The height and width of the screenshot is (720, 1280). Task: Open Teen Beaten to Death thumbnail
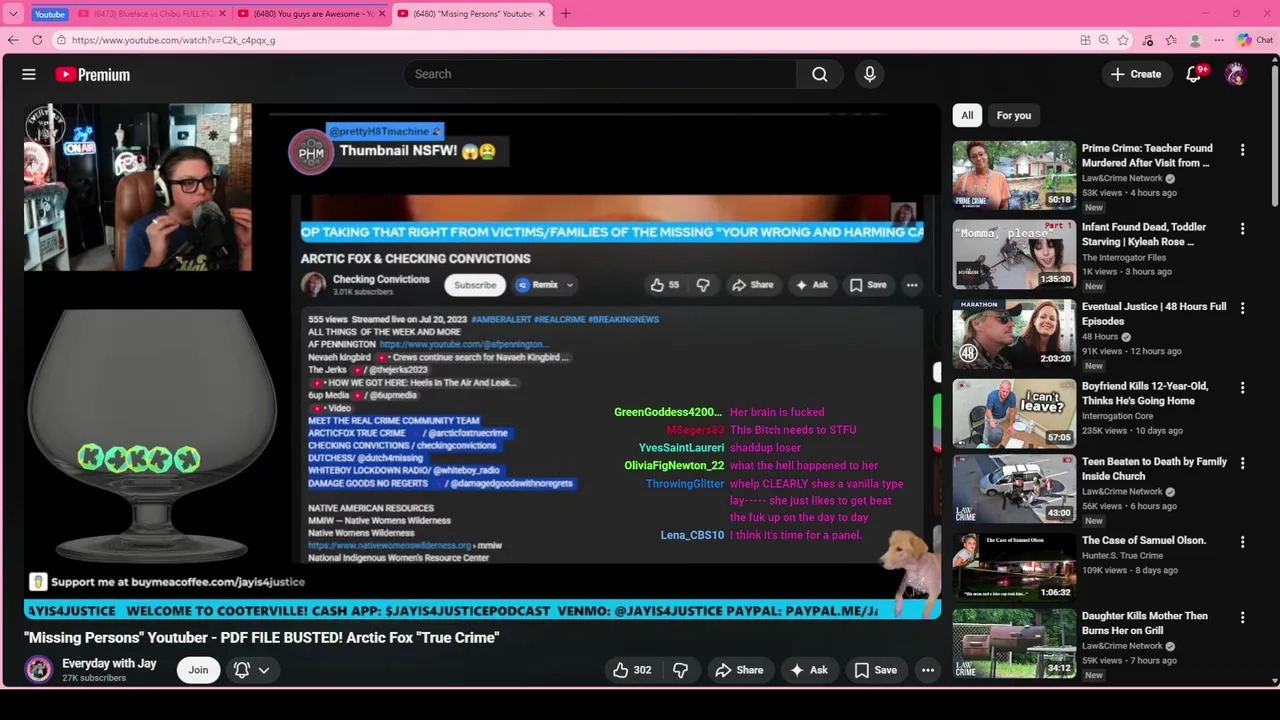coord(1014,489)
